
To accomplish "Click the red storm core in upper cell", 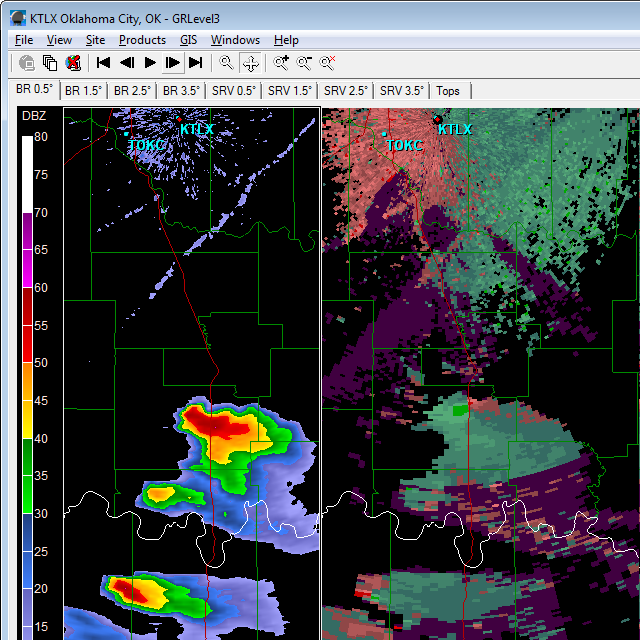I will pos(216,424).
